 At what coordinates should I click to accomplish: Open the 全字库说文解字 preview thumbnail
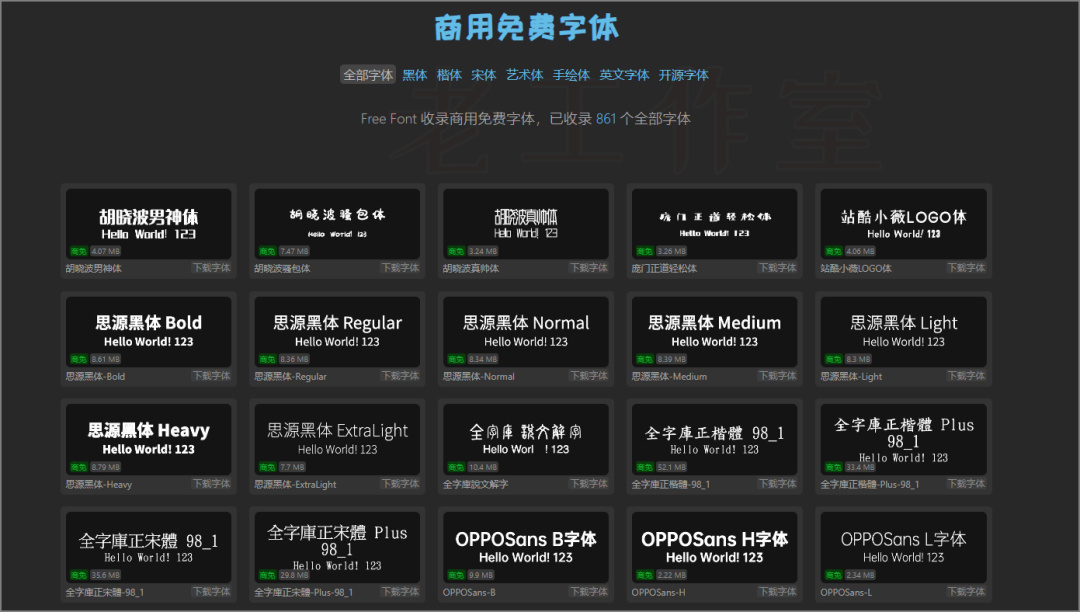point(526,439)
